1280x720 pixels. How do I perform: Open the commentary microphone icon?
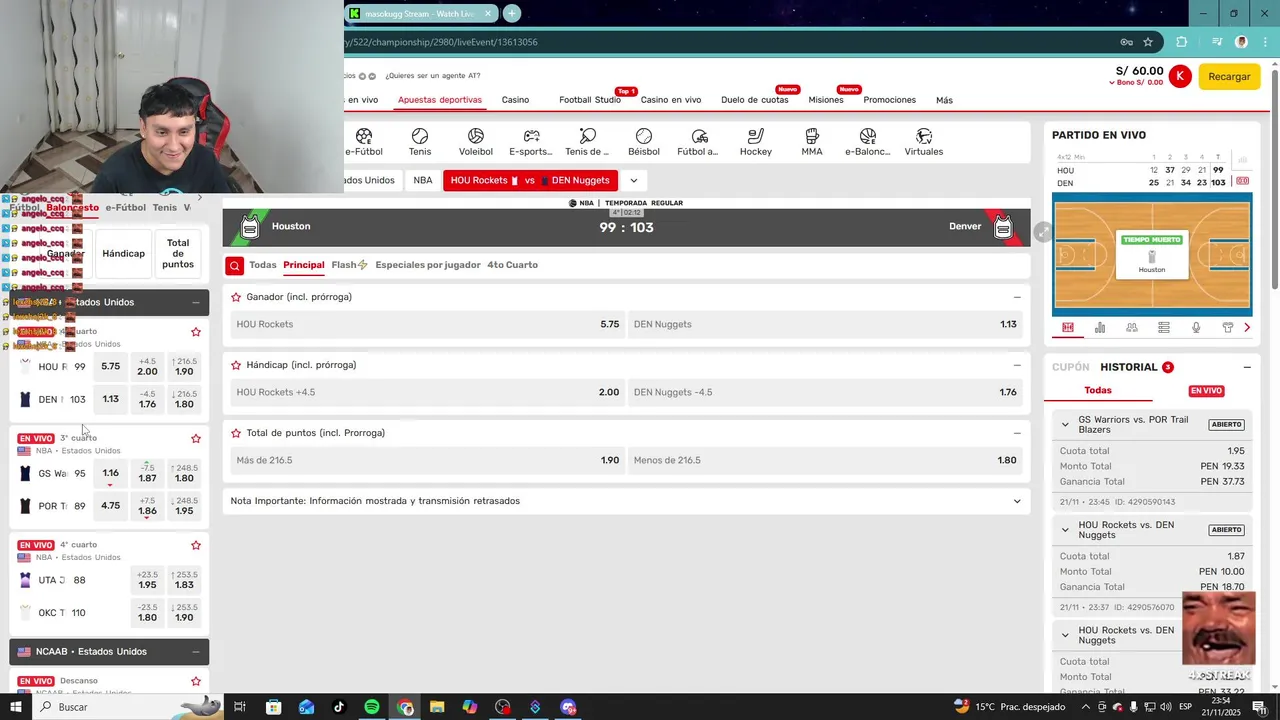click(1196, 327)
